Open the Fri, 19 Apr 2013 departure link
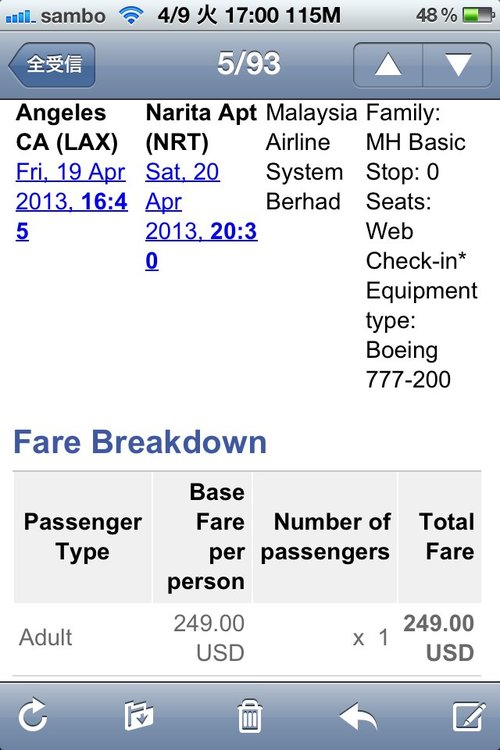 click(x=72, y=201)
